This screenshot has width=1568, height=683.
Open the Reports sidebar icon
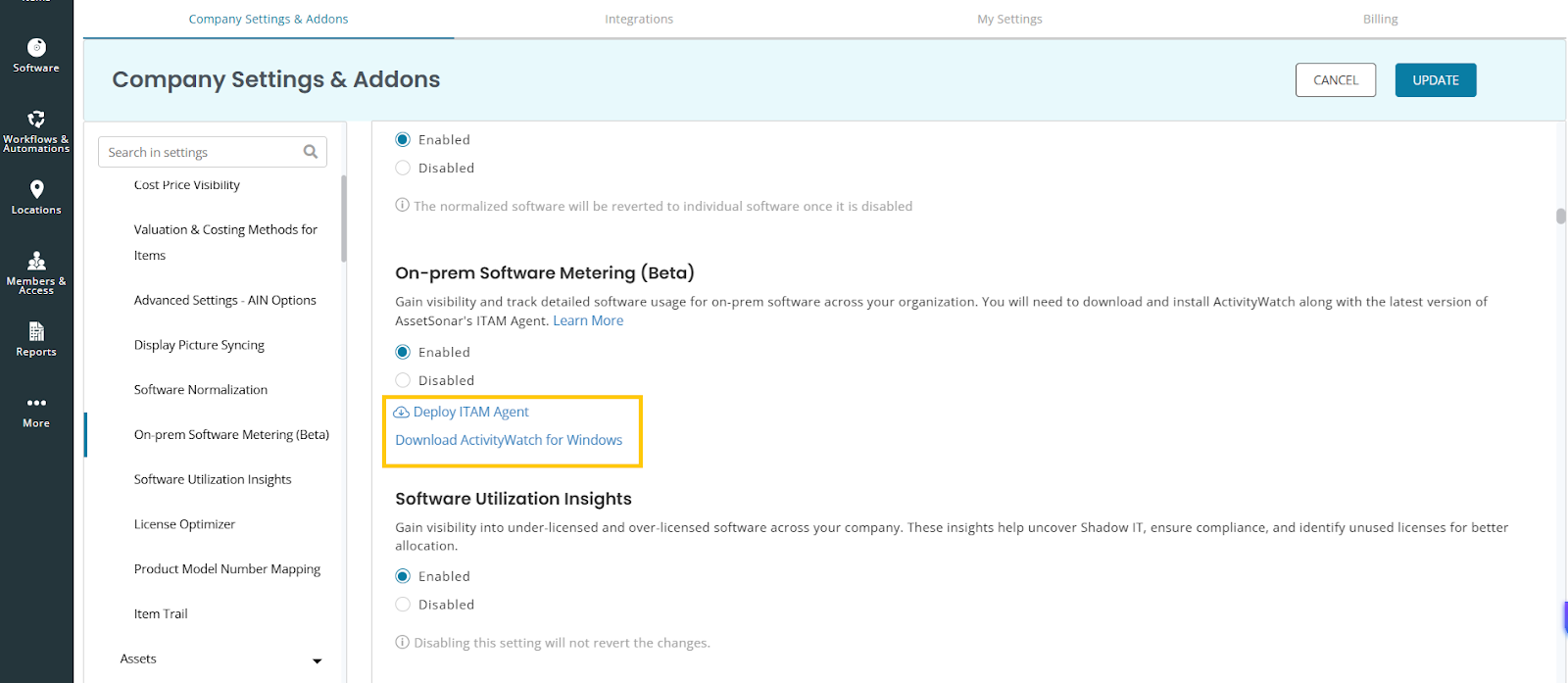point(36,332)
